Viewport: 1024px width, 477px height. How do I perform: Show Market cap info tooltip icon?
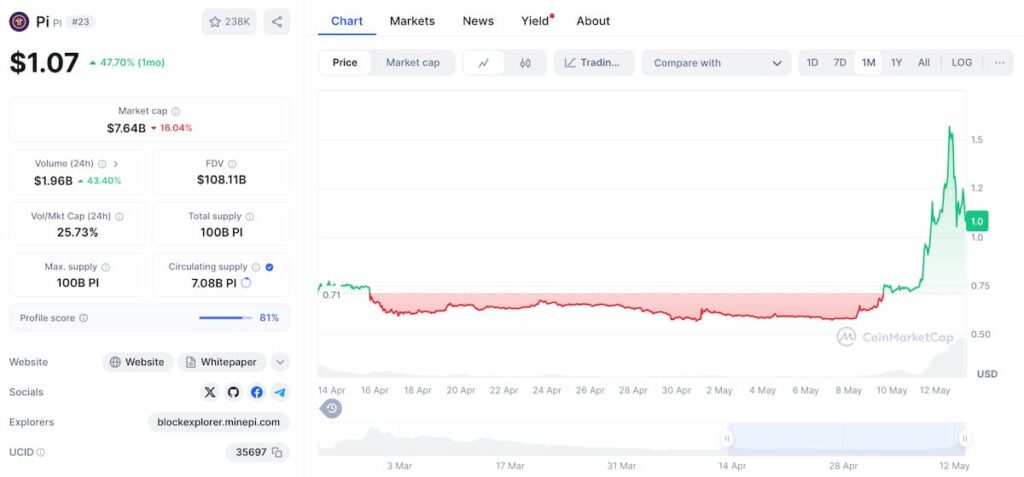click(x=176, y=112)
